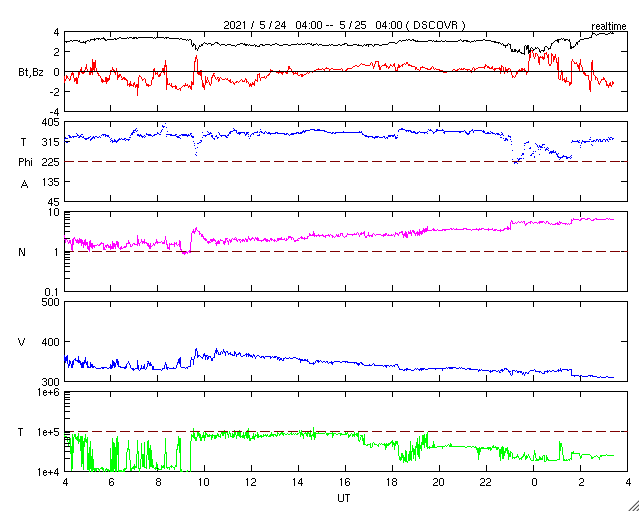Click the "realtime" label at top right
Screen dimensions: 640x512
click(608, 24)
